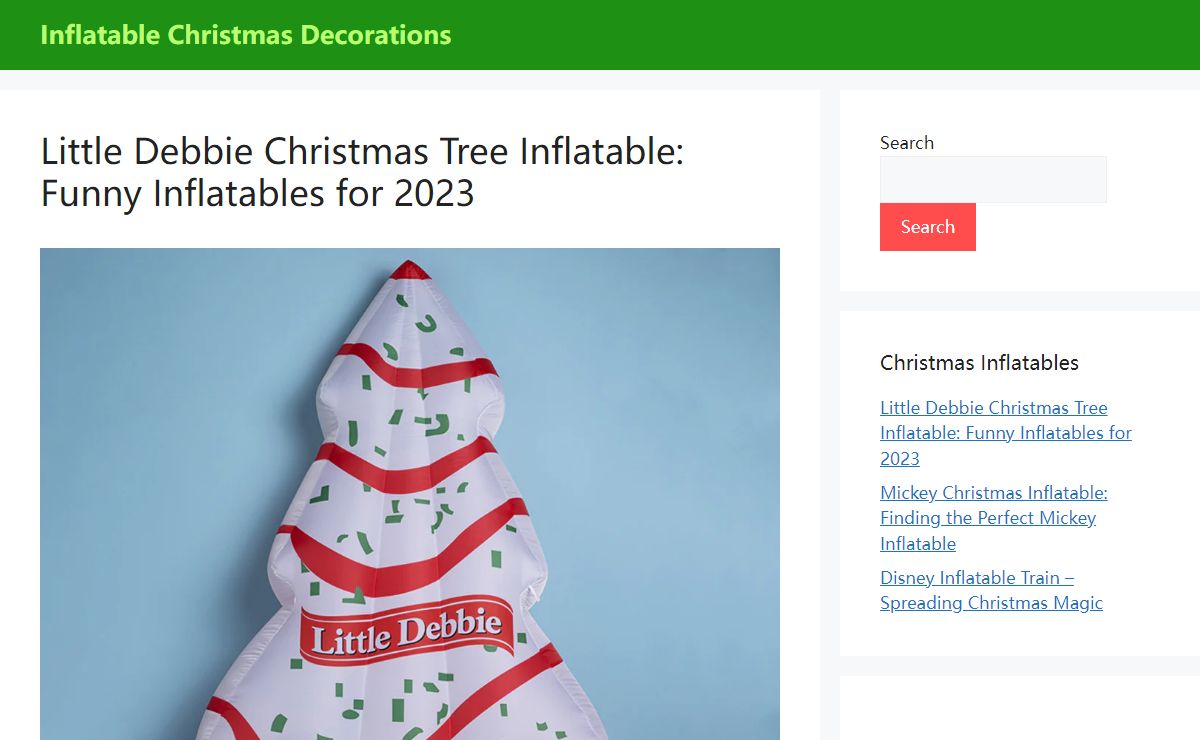Click the empty widget box below Christmas Inflatables

(x=1020, y=708)
